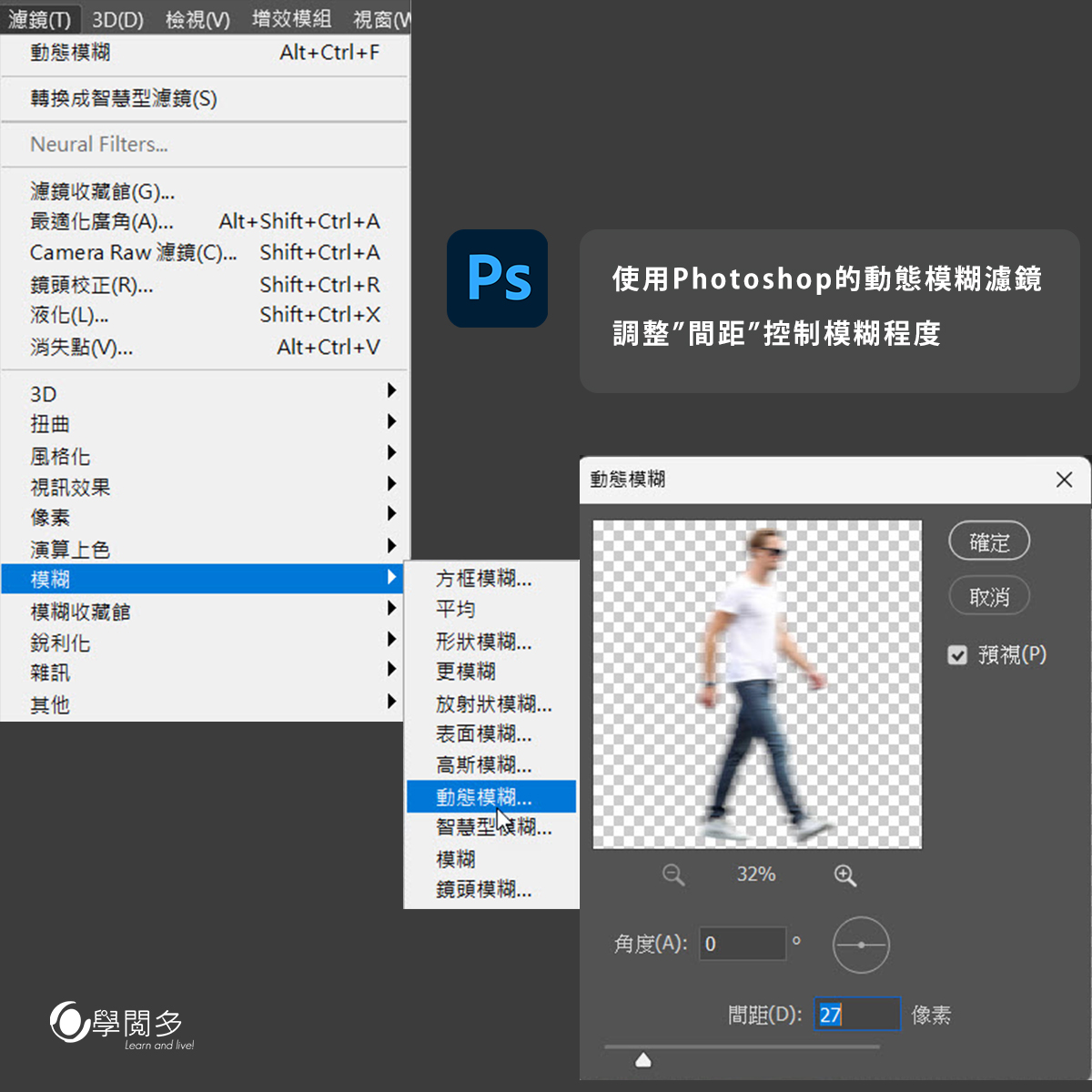Choose 鏡頭模糊...
The width and height of the screenshot is (1092, 1092).
tap(491, 889)
